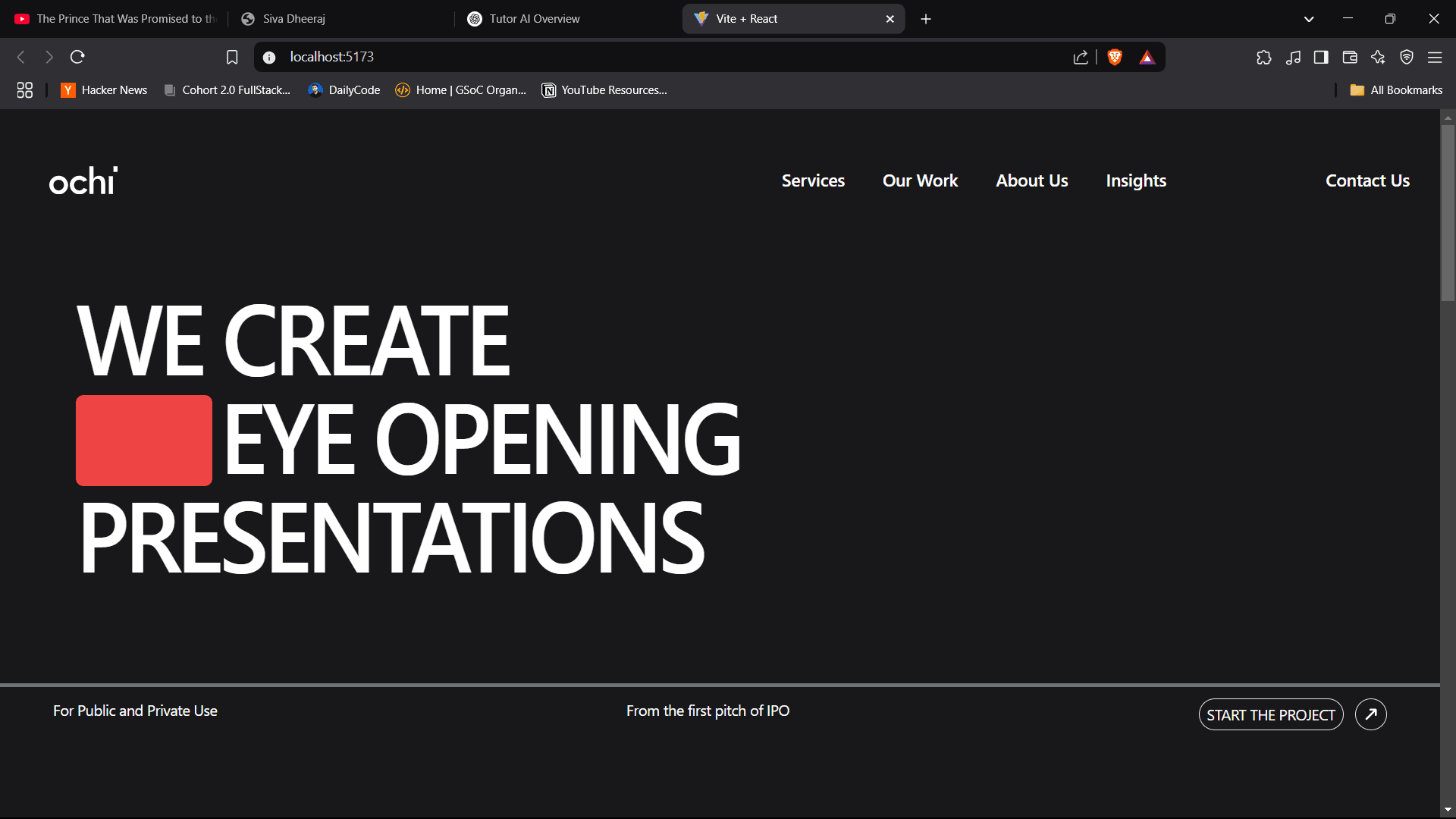Click the Brave VPN shield icon

click(1407, 57)
